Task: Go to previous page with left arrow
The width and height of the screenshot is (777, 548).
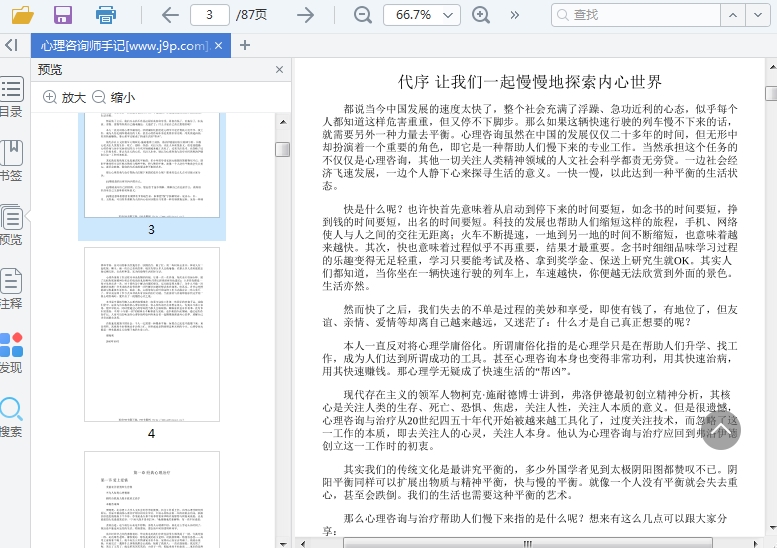Action: coord(170,15)
